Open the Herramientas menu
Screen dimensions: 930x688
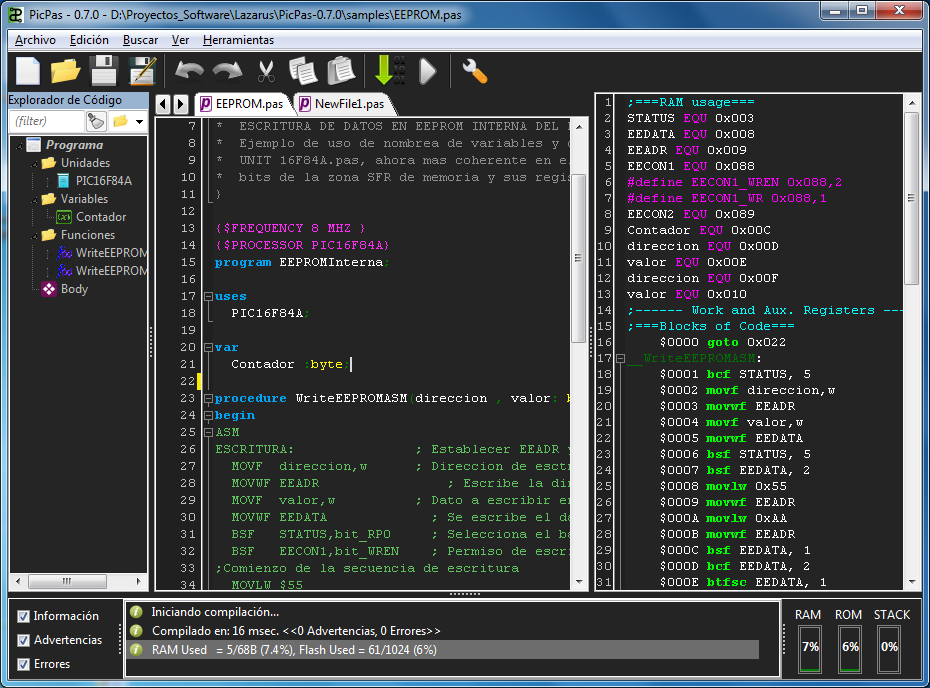[238, 40]
